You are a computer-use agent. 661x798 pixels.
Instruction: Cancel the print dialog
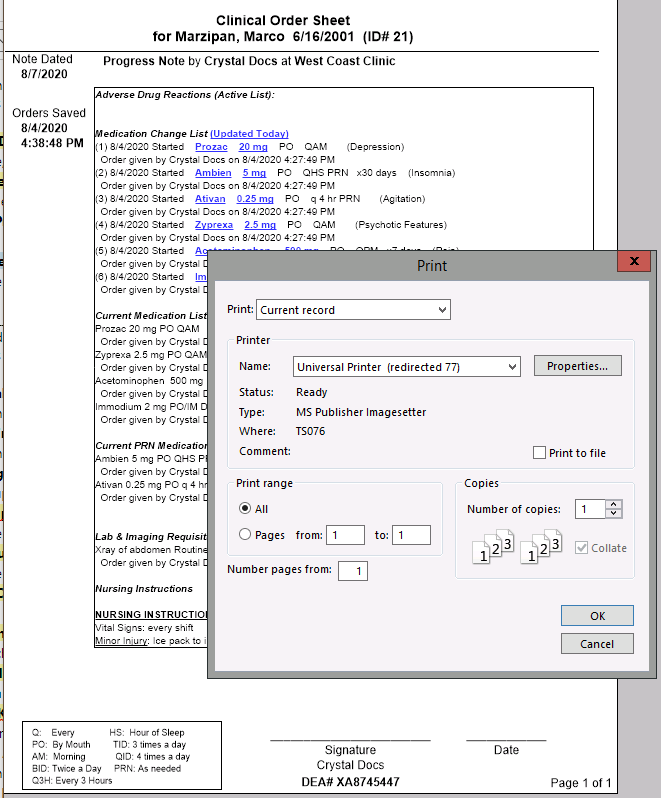[x=597, y=644]
